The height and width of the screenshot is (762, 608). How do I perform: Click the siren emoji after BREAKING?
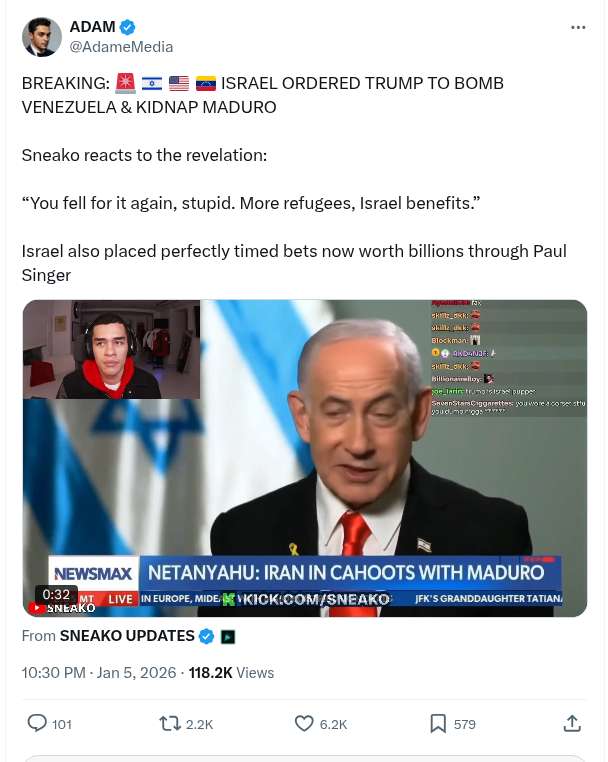click(x=125, y=83)
